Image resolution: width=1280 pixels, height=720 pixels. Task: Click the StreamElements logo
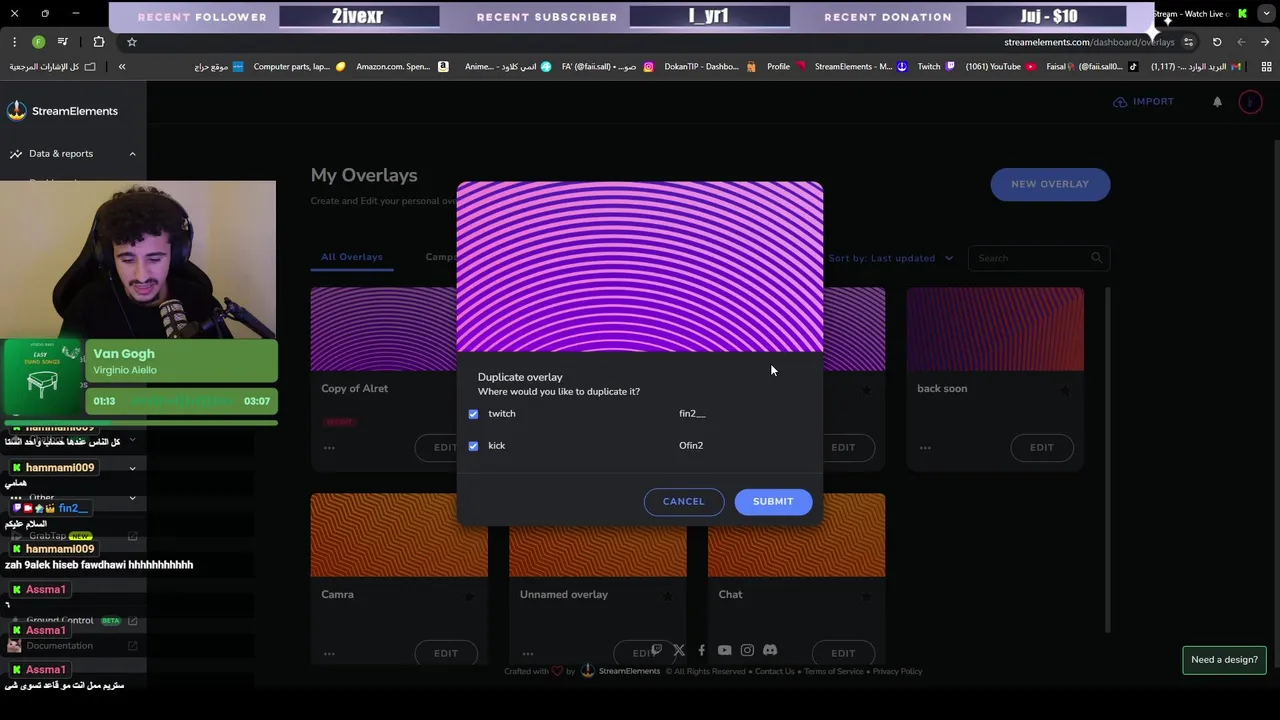62,111
